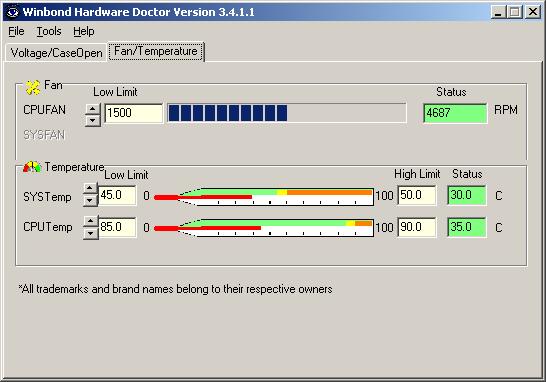Click the SYSTemp status value 30.0
Viewport: 546px width, 382px height.
[x=467, y=195]
